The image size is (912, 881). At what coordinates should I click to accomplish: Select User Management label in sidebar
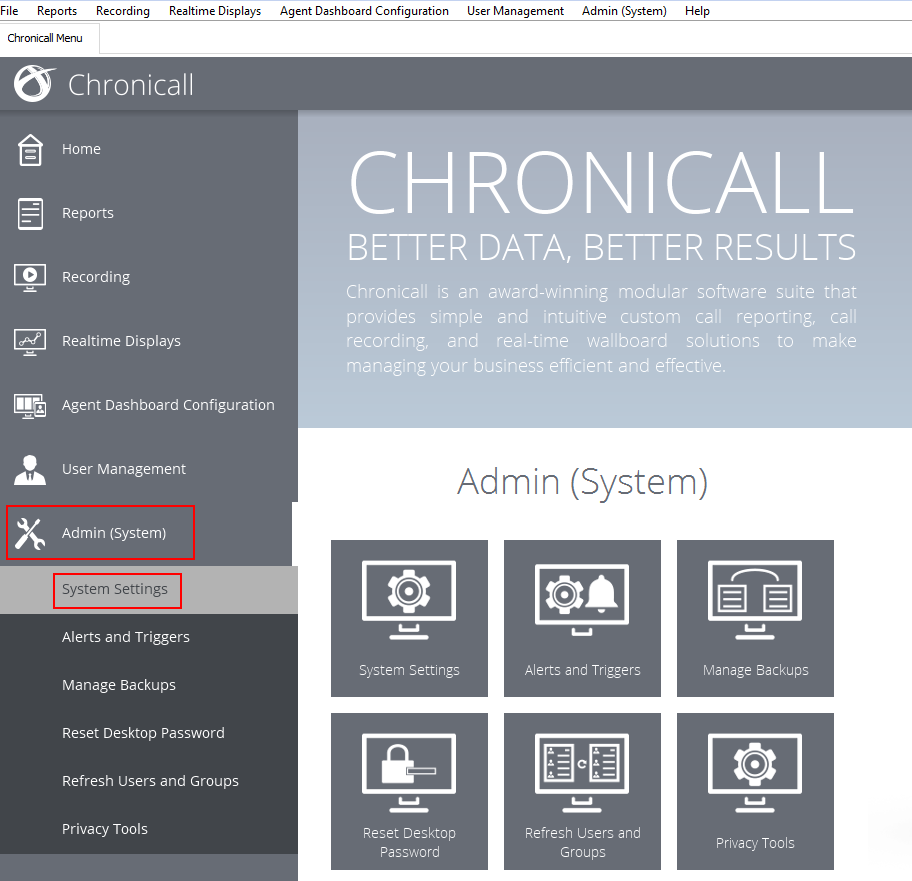tap(124, 469)
